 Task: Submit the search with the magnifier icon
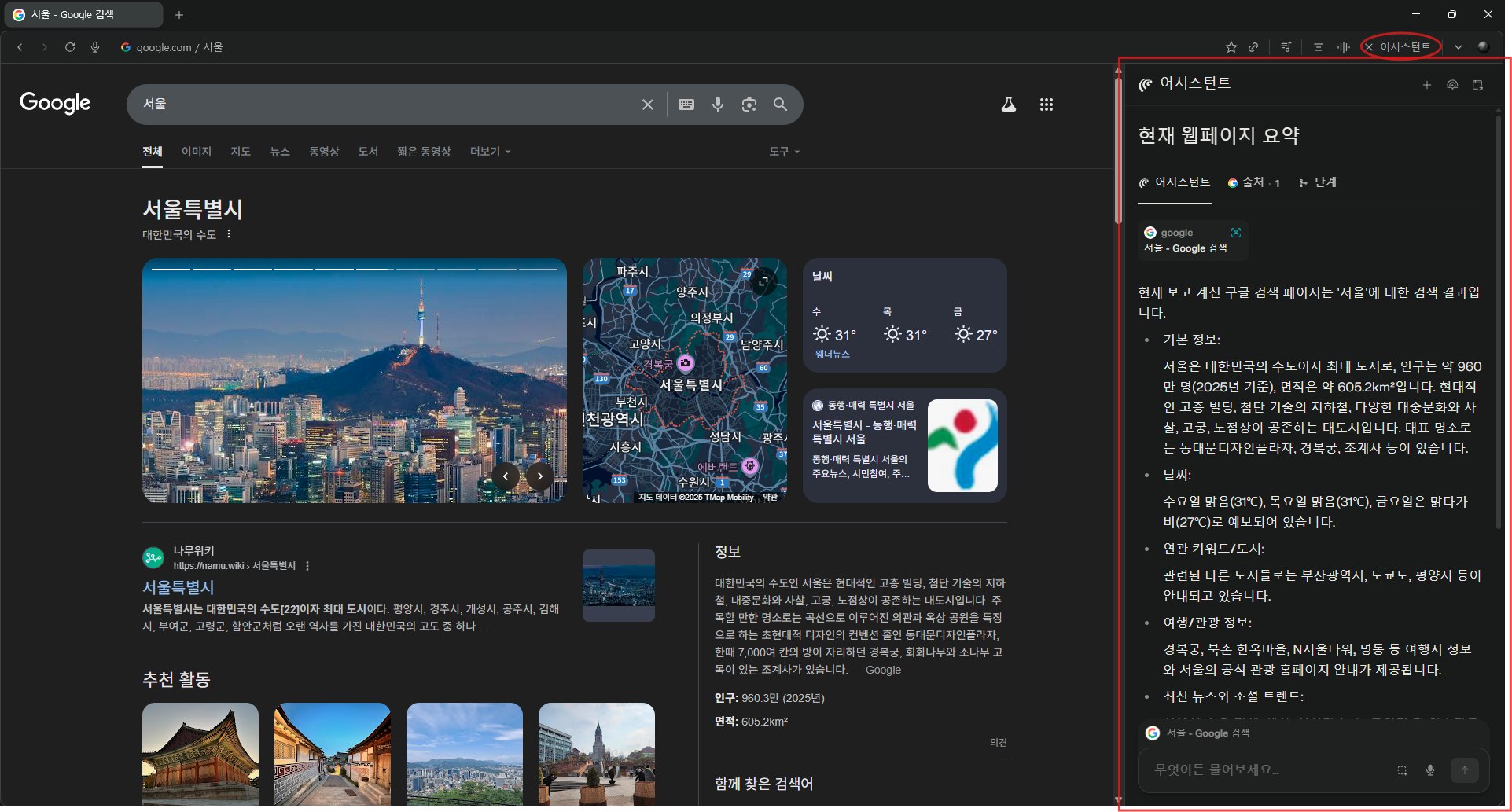coord(780,105)
